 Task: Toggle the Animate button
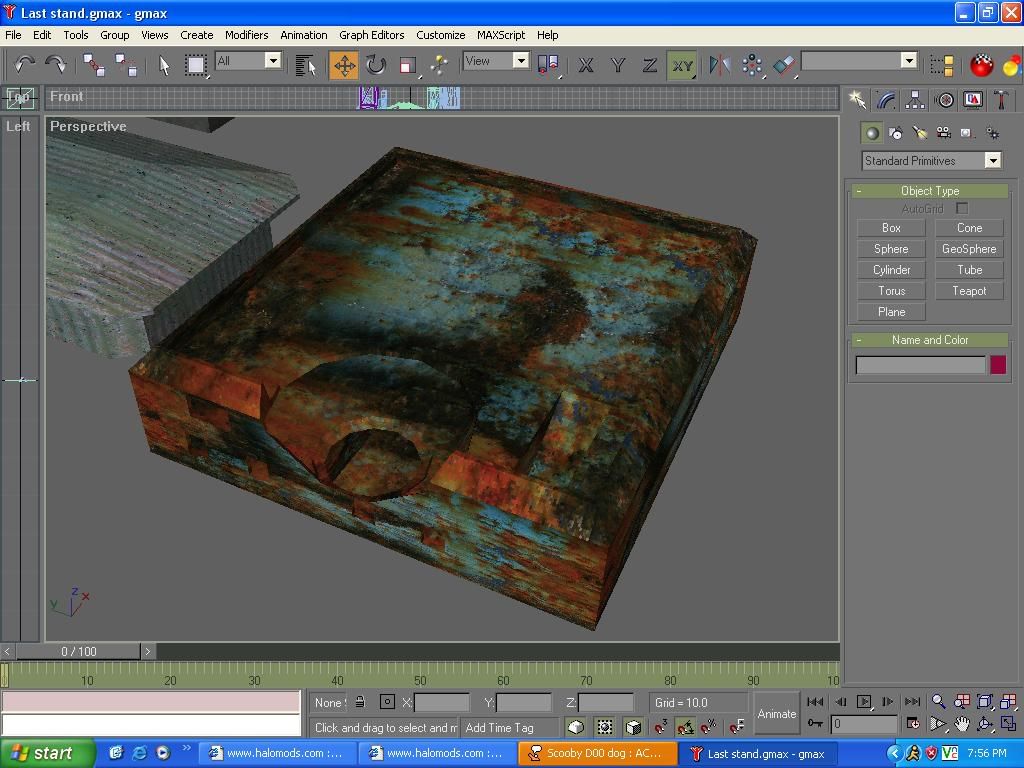coord(776,714)
